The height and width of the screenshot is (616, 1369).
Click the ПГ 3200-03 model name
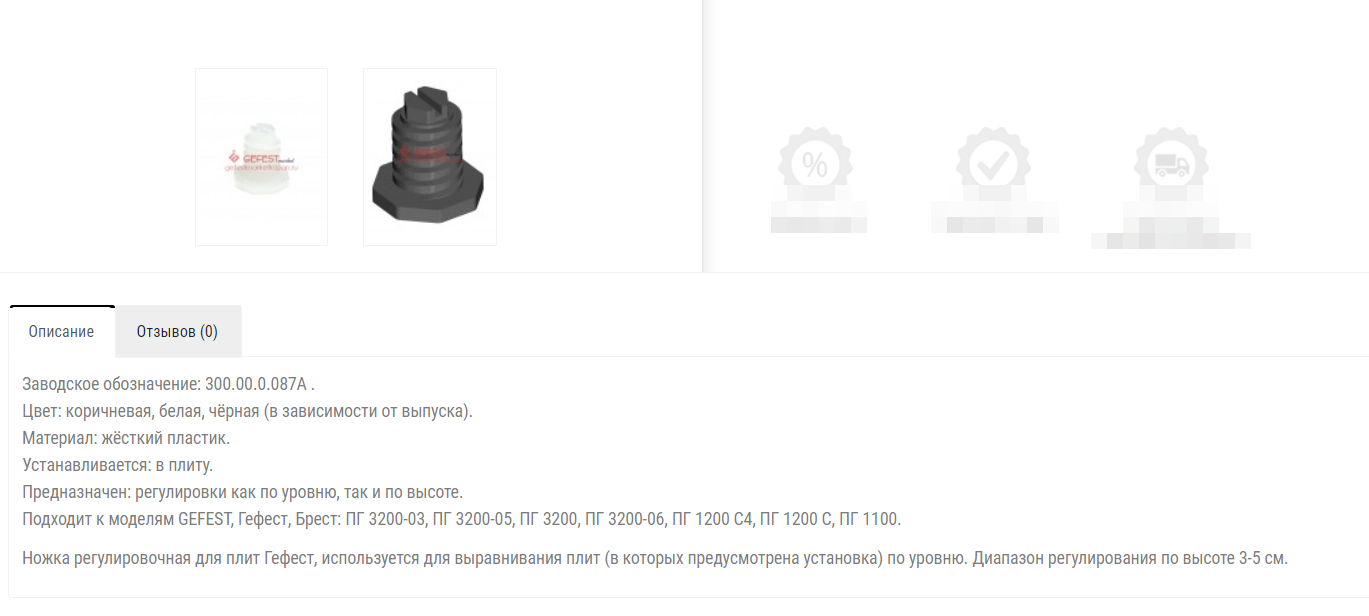386,519
